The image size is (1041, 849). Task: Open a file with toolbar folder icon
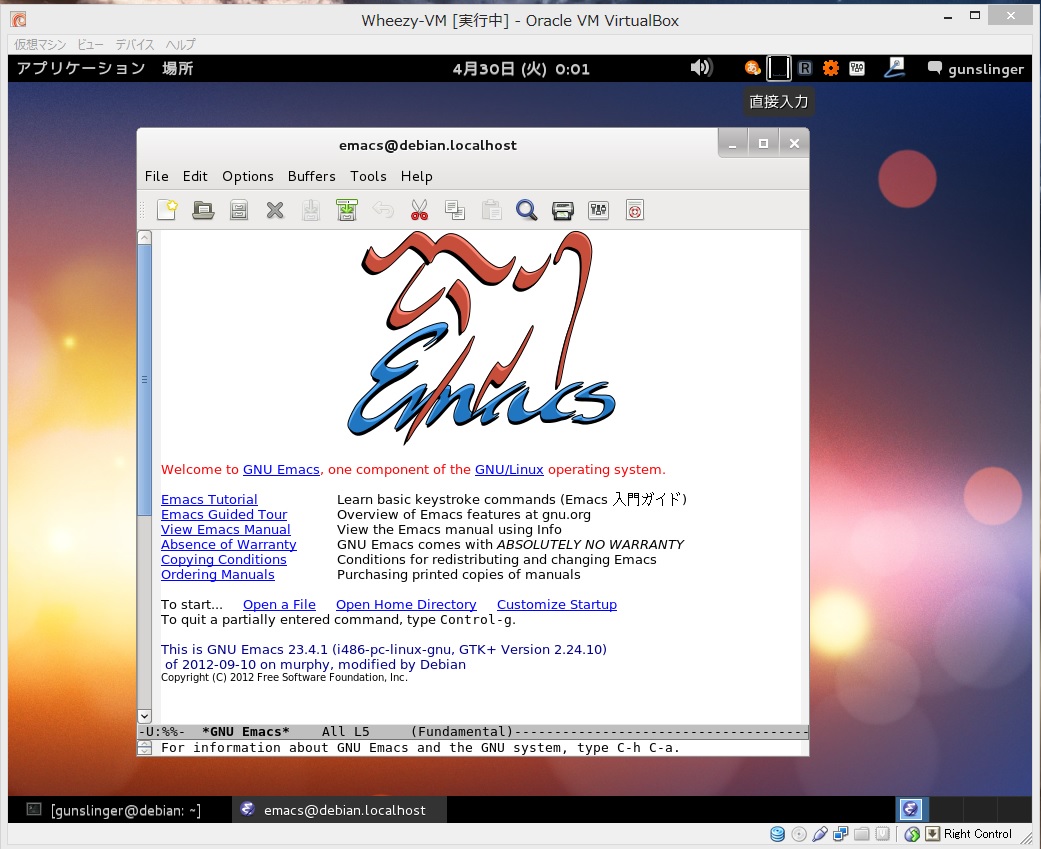(x=203, y=210)
